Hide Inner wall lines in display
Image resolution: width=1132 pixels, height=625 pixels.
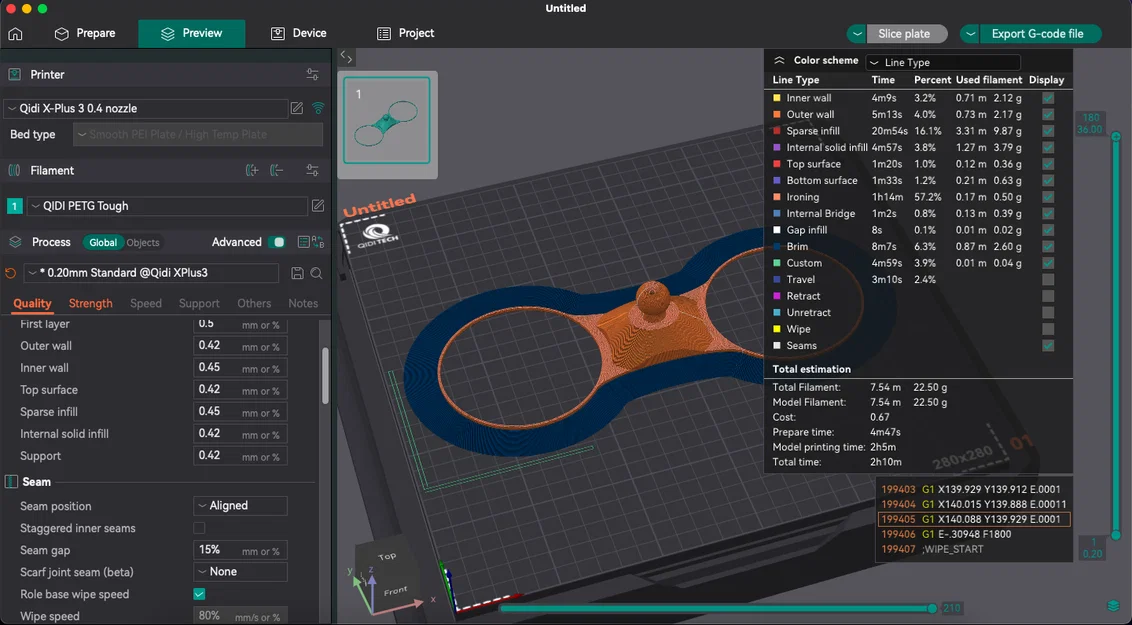click(x=1048, y=97)
